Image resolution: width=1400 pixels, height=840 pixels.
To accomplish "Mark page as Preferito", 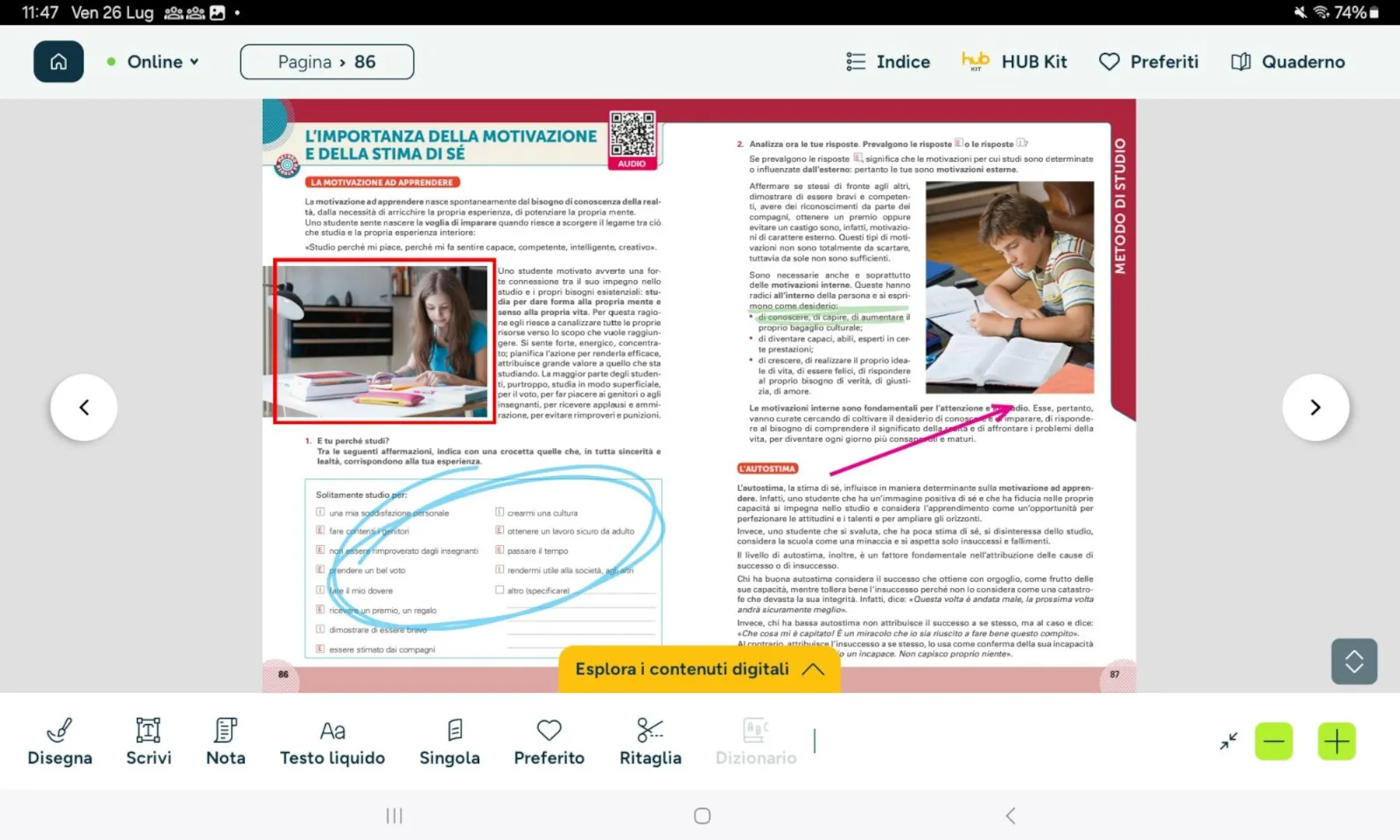I will 549,742.
